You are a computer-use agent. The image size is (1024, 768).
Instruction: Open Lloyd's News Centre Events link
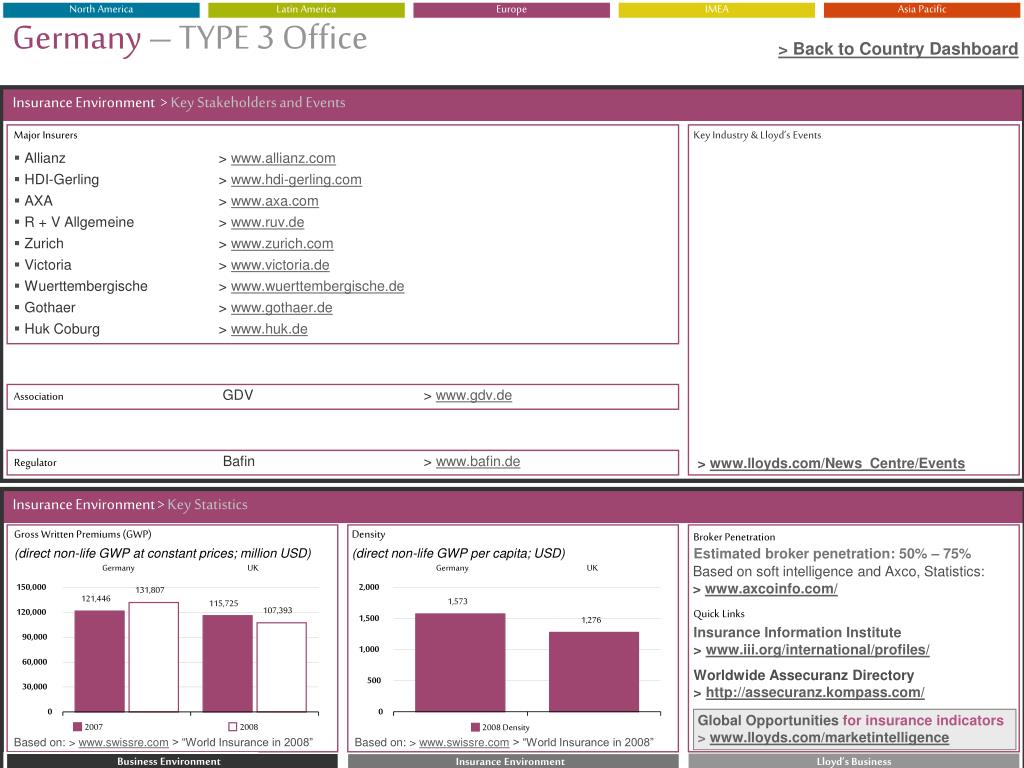[x=837, y=463]
